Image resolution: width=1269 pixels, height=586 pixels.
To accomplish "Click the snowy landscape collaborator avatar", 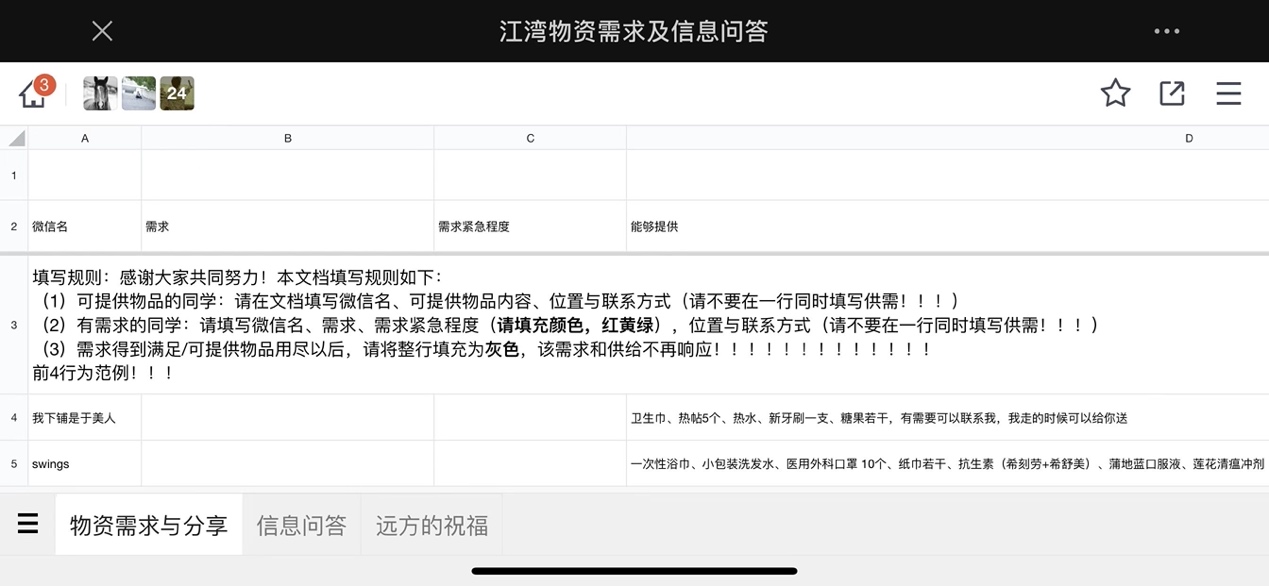I will coord(139,93).
